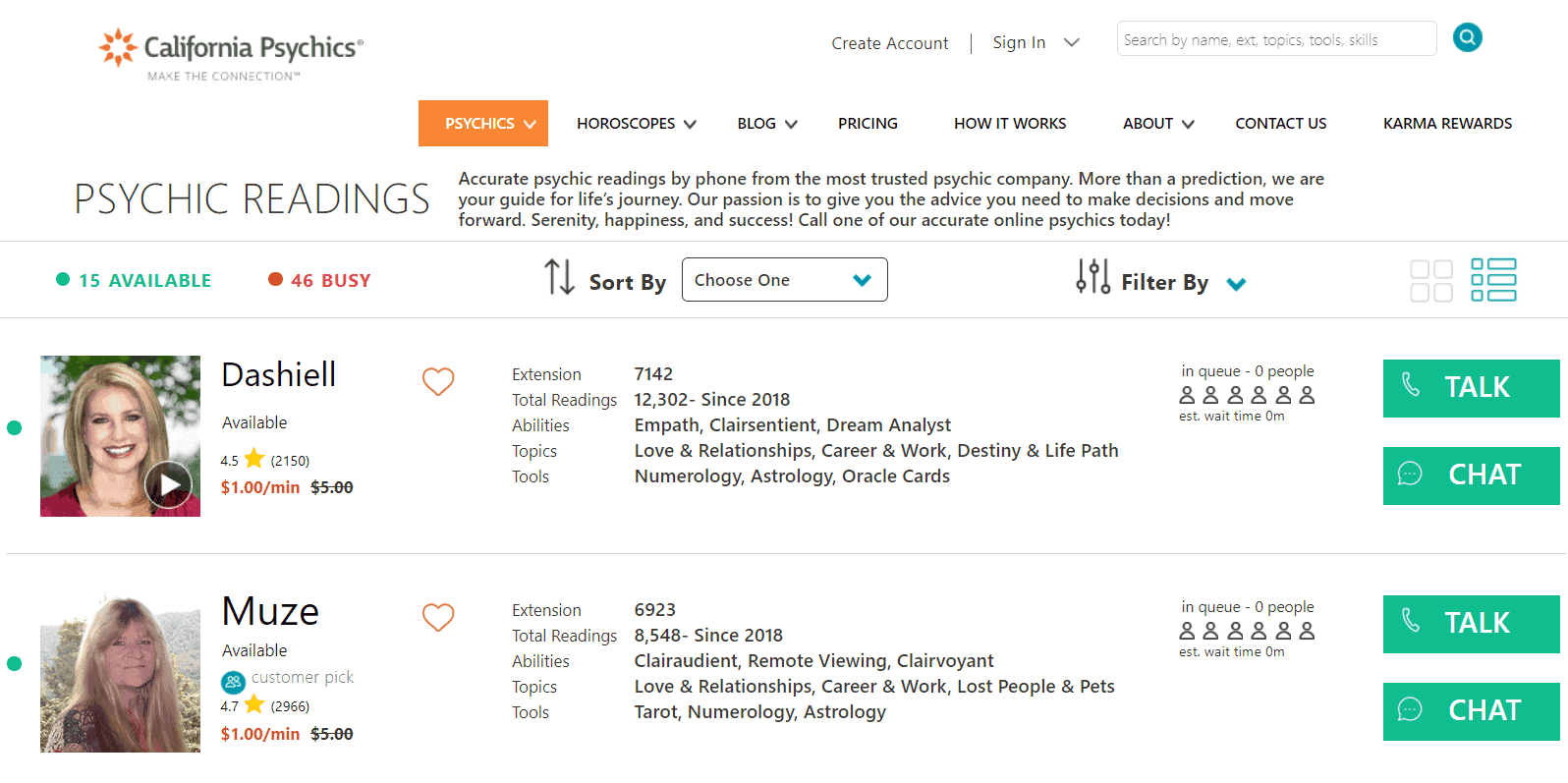Click the Filter By sliders icon
This screenshot has width=1568, height=783.
[1092, 277]
